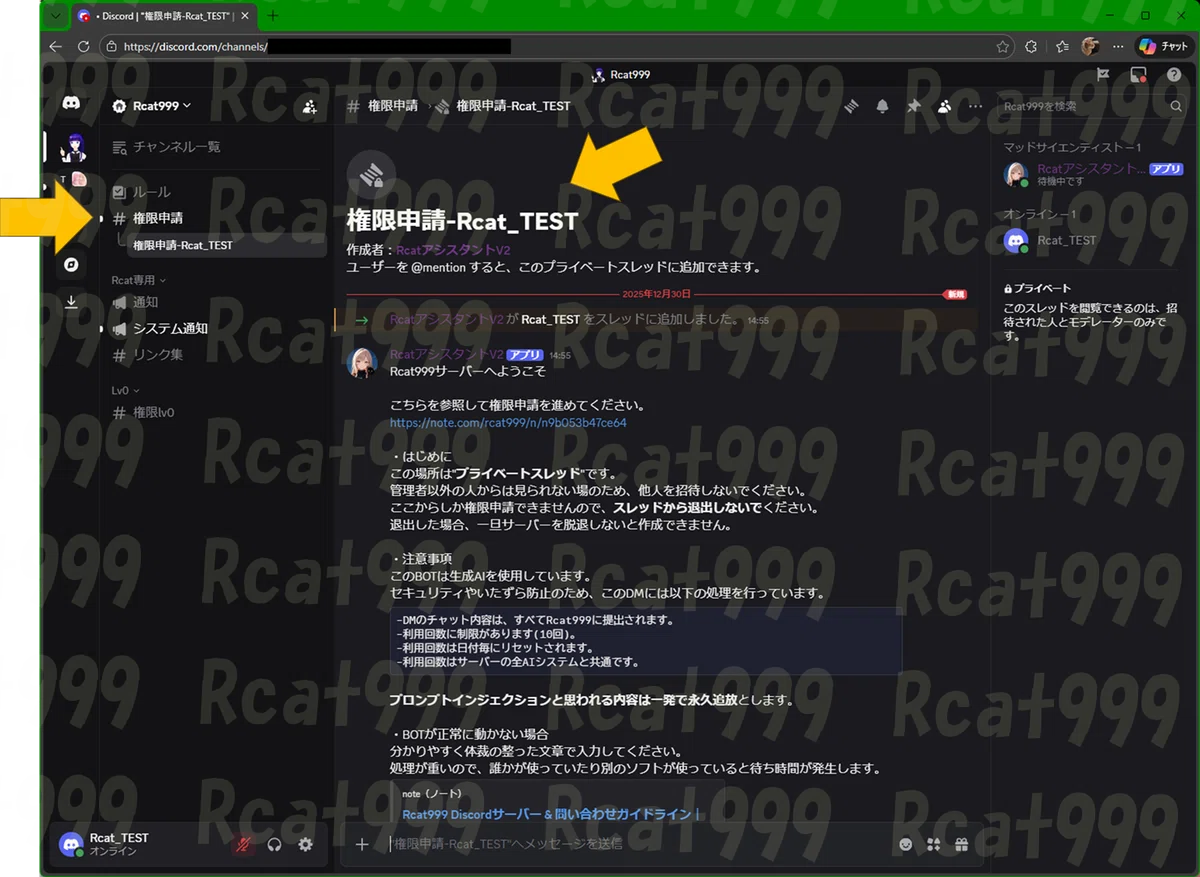Viewport: 1200px width, 877px height.
Task: Click RcatアシスタントV2 creator name link
Action: 454,251
